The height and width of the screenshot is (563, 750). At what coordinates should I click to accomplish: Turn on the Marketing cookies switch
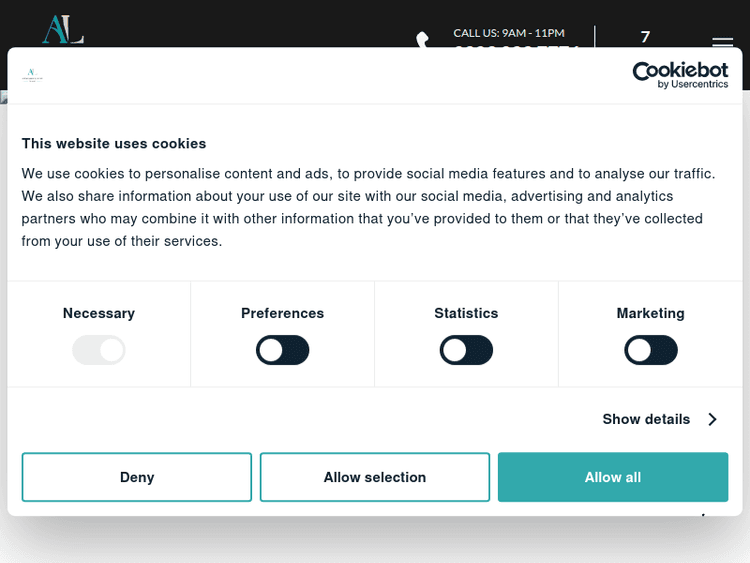tap(651, 350)
